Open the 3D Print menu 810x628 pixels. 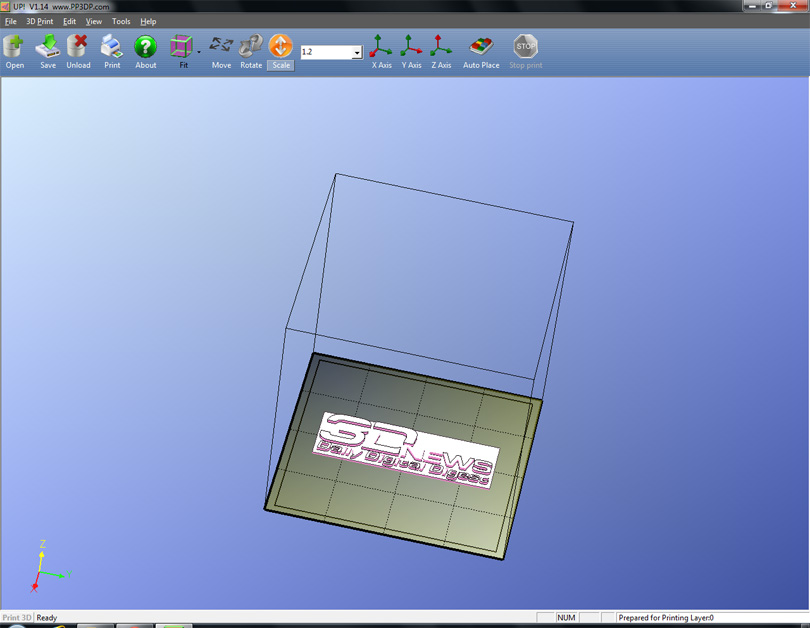(x=40, y=21)
